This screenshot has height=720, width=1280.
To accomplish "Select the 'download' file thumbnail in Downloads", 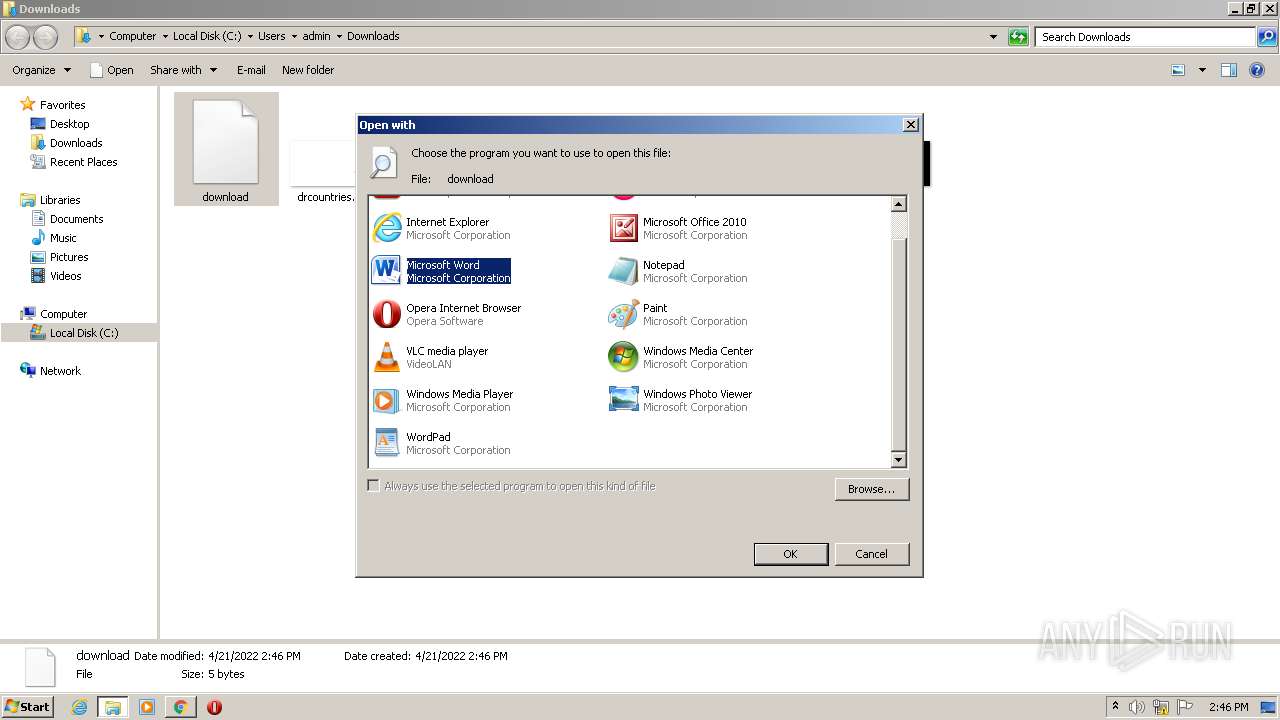I will point(226,149).
